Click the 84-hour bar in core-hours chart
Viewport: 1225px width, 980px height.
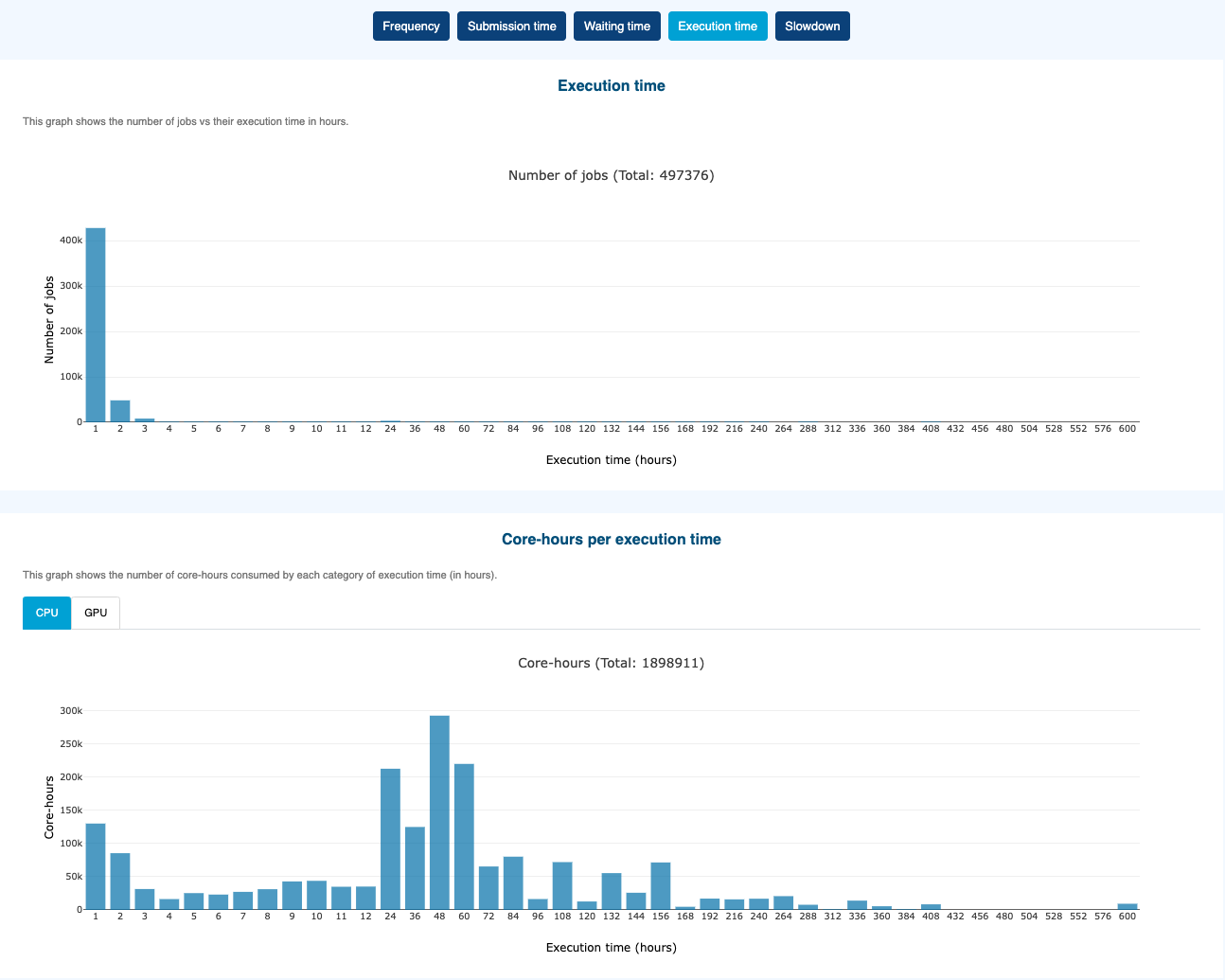point(513,882)
